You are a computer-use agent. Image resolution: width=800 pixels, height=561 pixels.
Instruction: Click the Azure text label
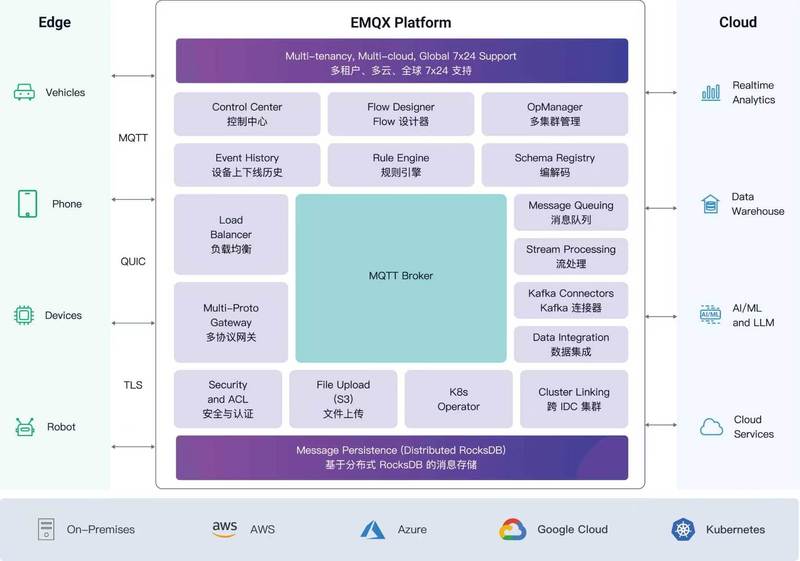pos(412,529)
